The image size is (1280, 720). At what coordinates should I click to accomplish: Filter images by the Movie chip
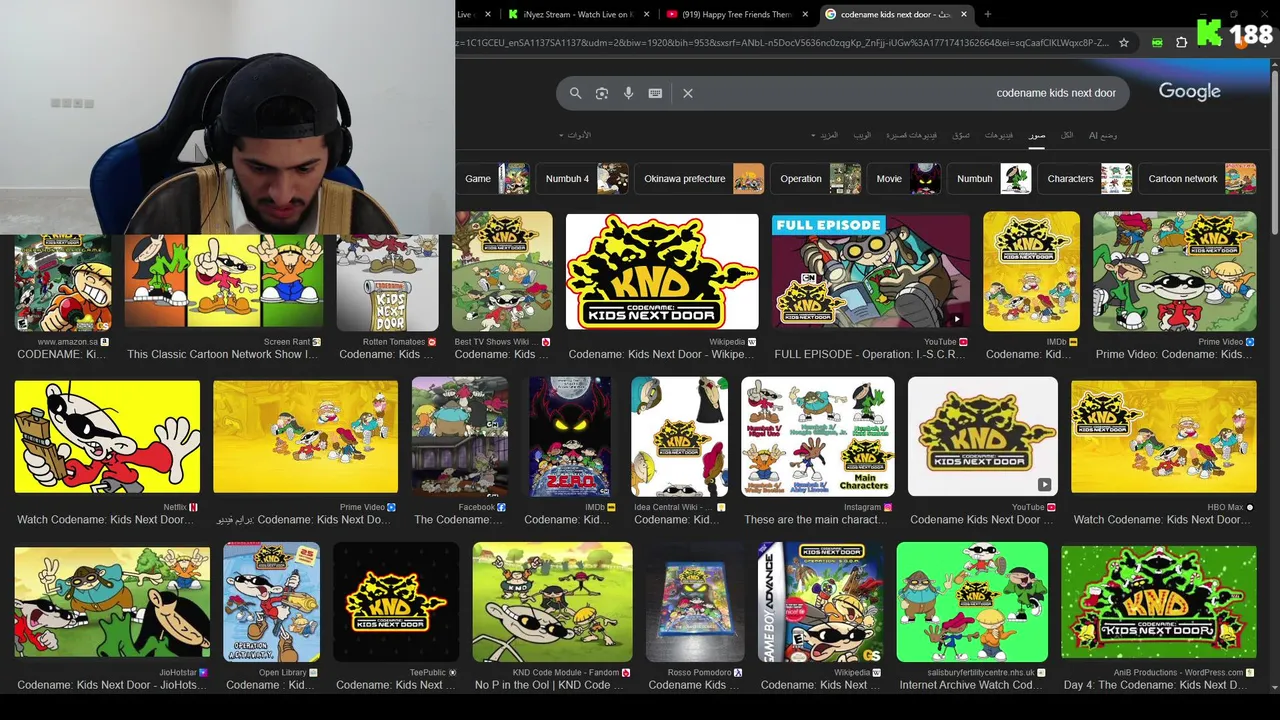[905, 179]
